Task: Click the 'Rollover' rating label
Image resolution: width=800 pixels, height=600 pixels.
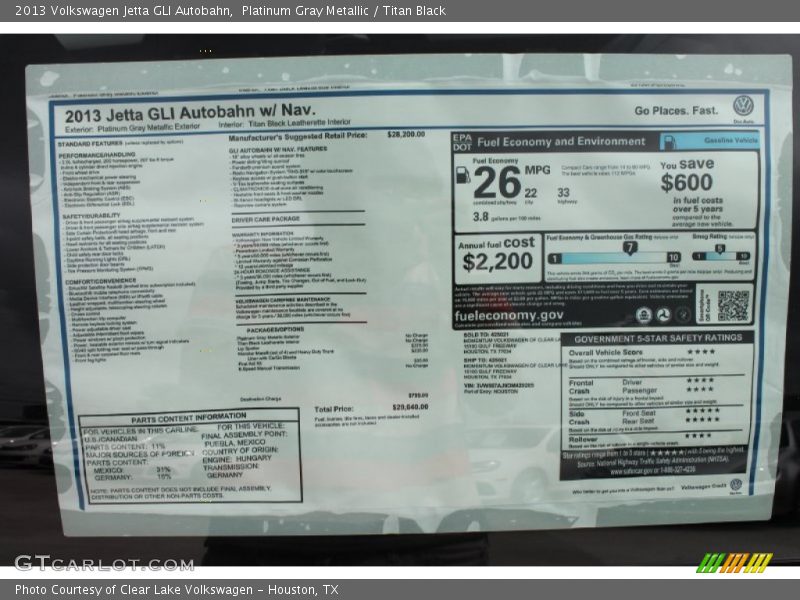Action: pos(583,439)
